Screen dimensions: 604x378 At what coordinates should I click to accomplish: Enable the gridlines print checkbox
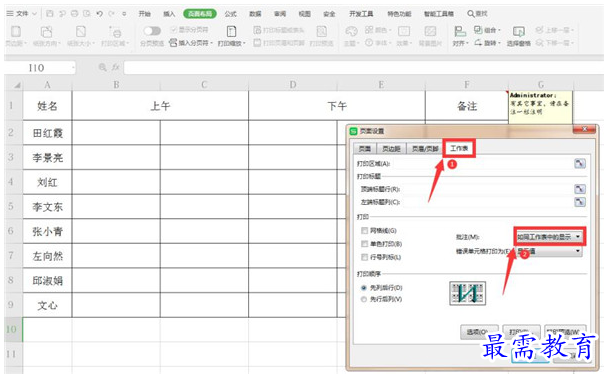click(364, 231)
